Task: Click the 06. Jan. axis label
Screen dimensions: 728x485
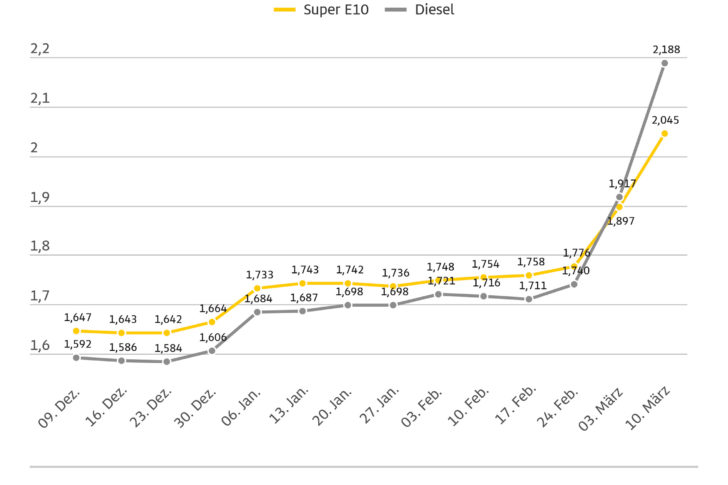Action: click(244, 410)
